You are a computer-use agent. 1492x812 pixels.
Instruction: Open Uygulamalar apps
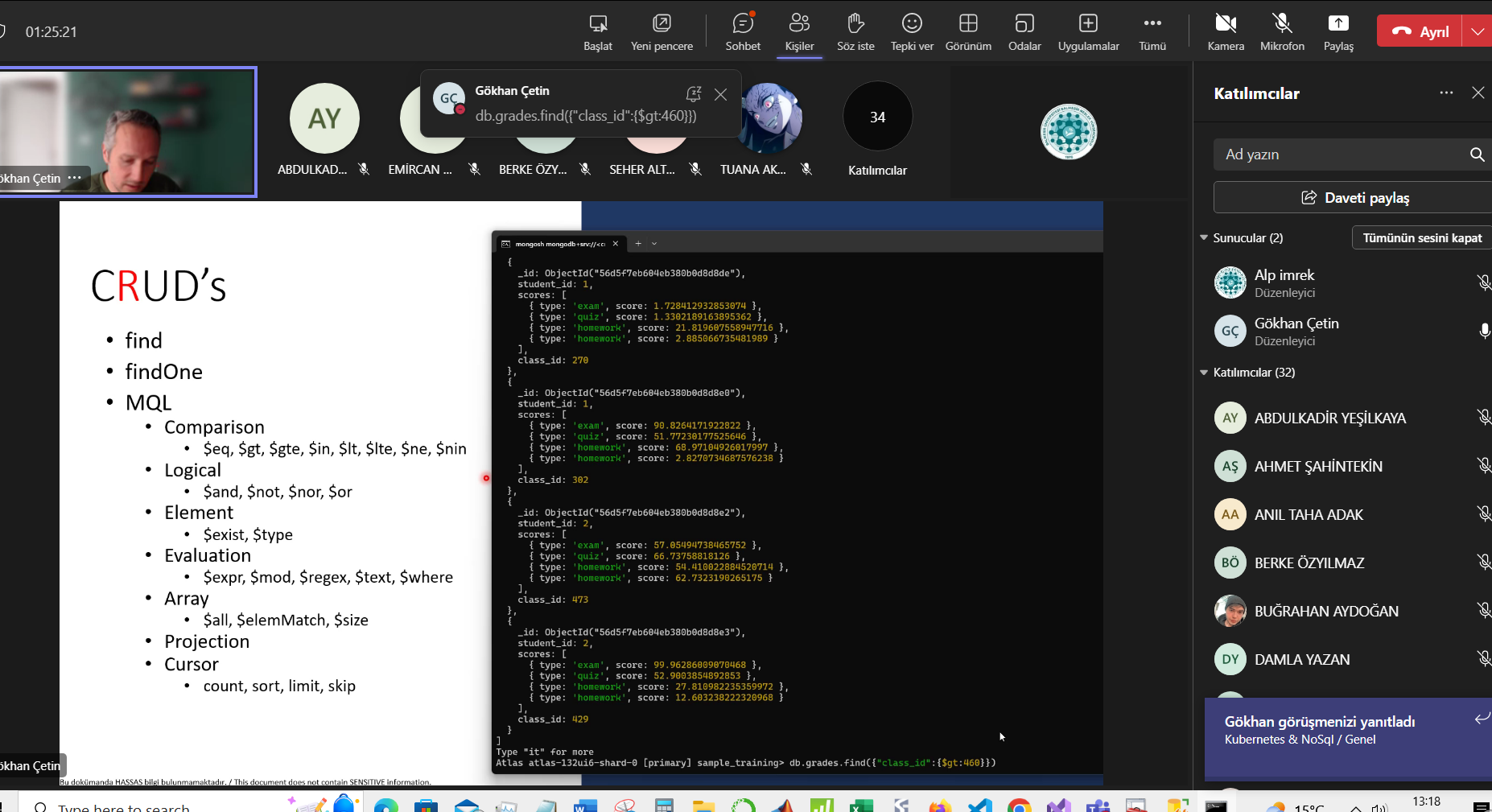click(1088, 32)
